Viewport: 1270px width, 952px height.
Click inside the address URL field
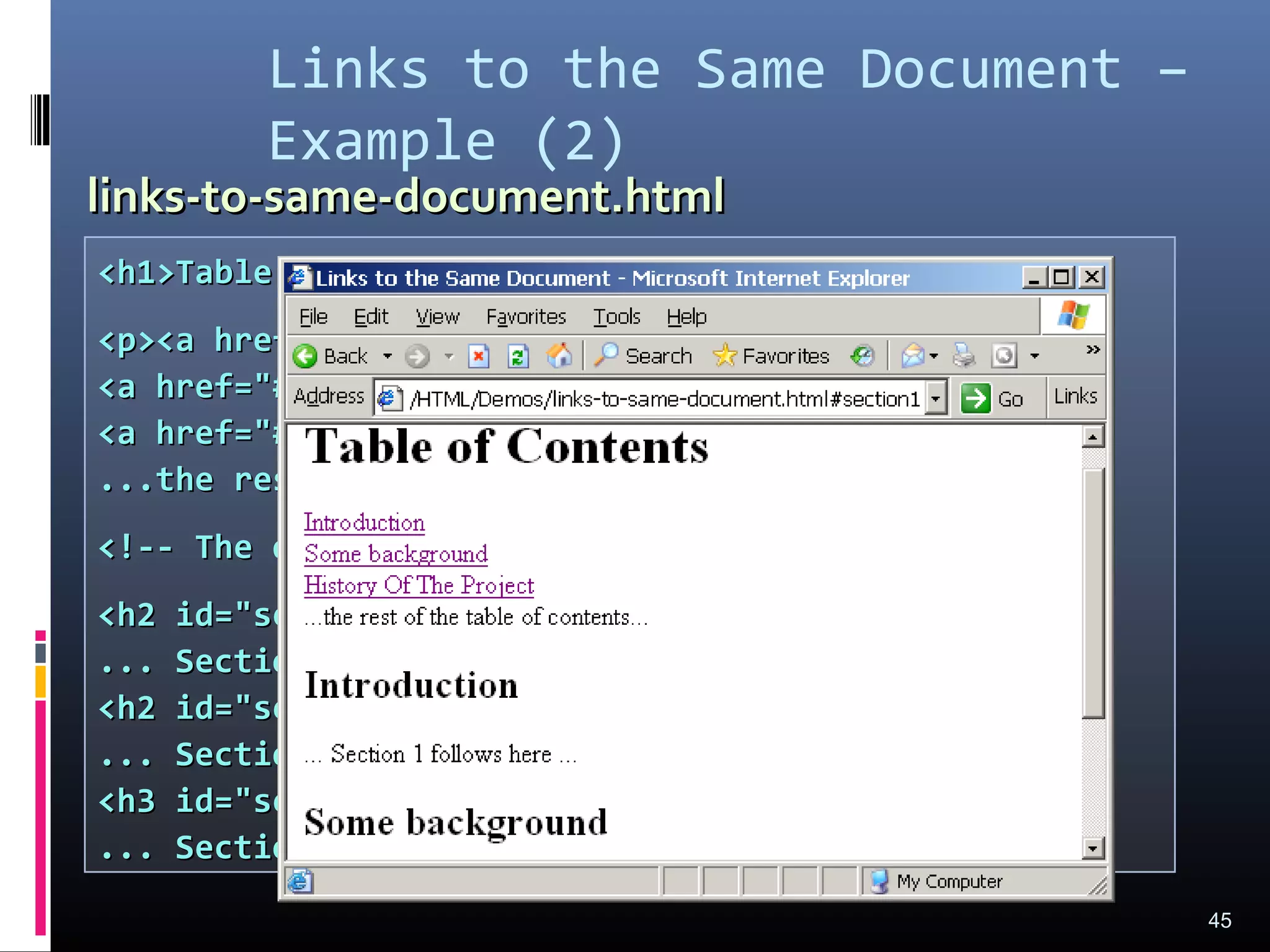pyautogui.click(x=664, y=399)
